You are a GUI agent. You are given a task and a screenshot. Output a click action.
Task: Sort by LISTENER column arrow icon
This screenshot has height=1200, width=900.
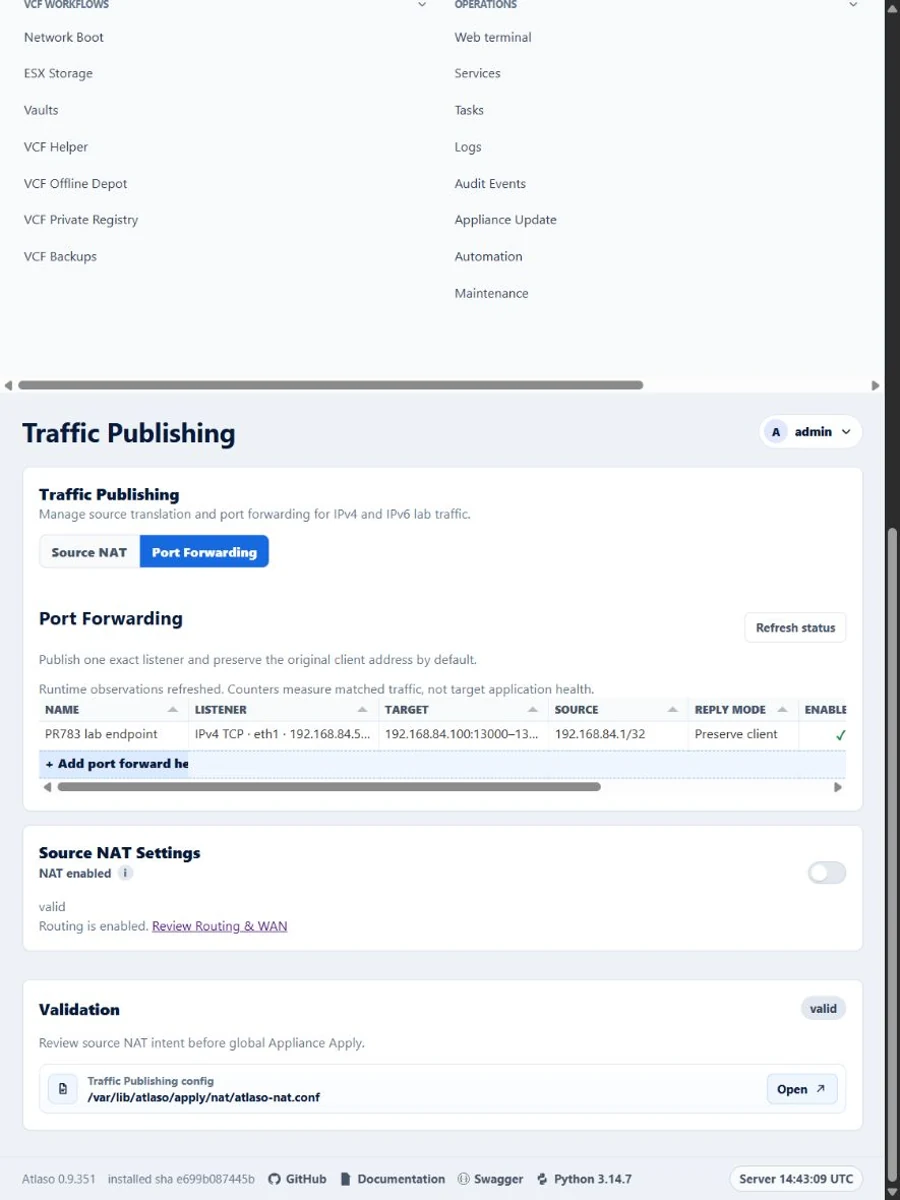tap(362, 710)
